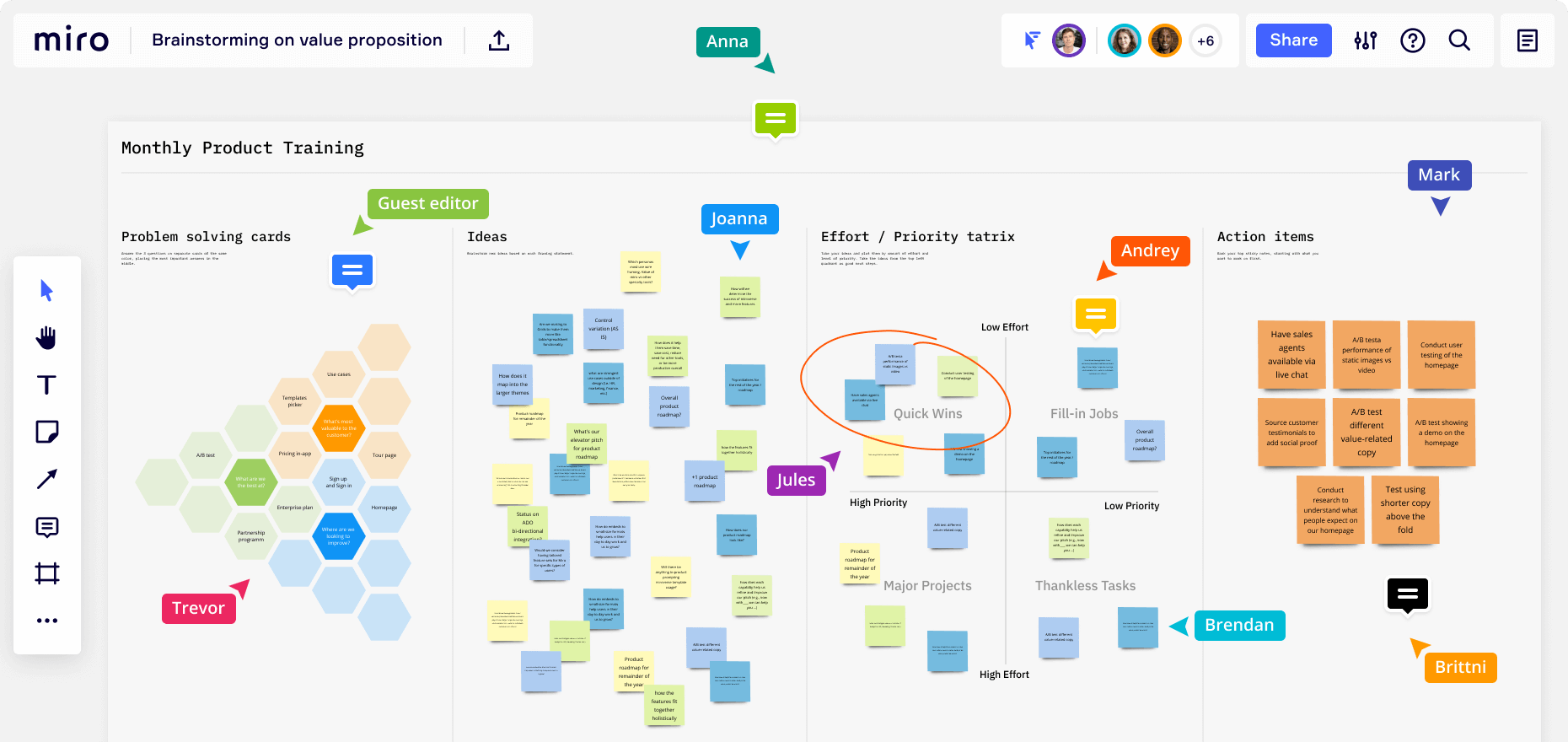Screen dimensions: 1568x742
Task: Click the High Priority axis label
Action: click(x=878, y=503)
